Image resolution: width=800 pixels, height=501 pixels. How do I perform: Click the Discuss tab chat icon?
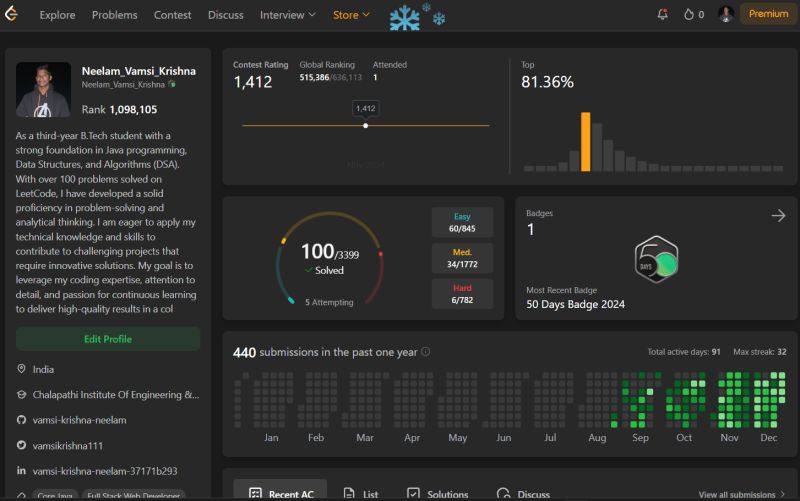[503, 493]
